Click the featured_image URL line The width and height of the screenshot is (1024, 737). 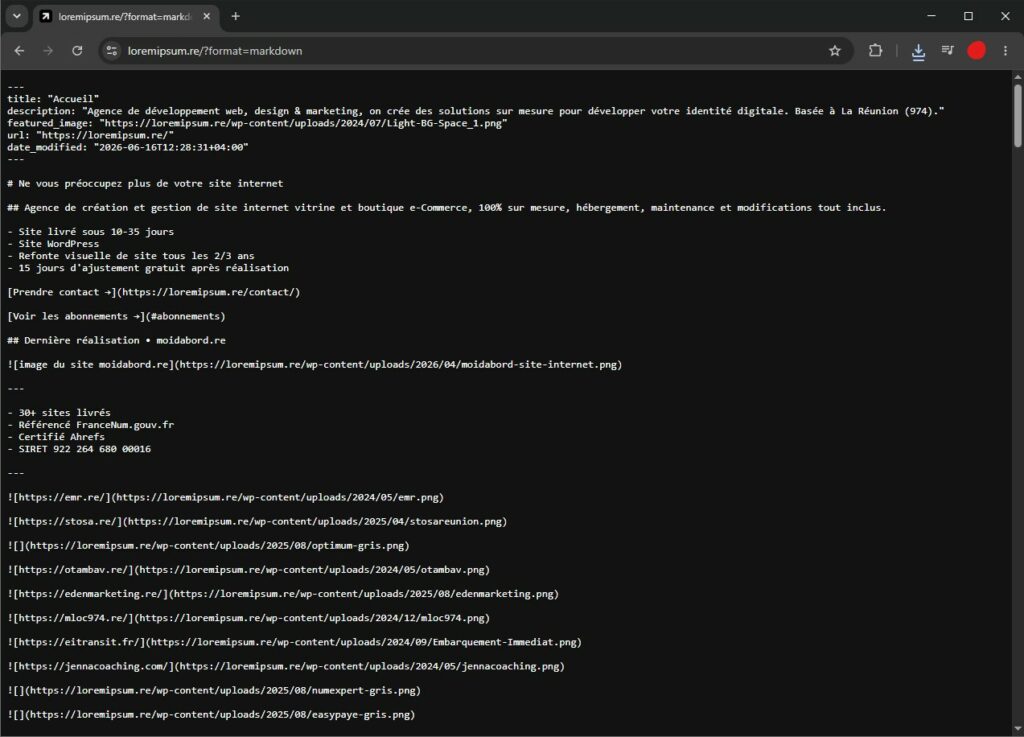pyautogui.click(x=257, y=123)
